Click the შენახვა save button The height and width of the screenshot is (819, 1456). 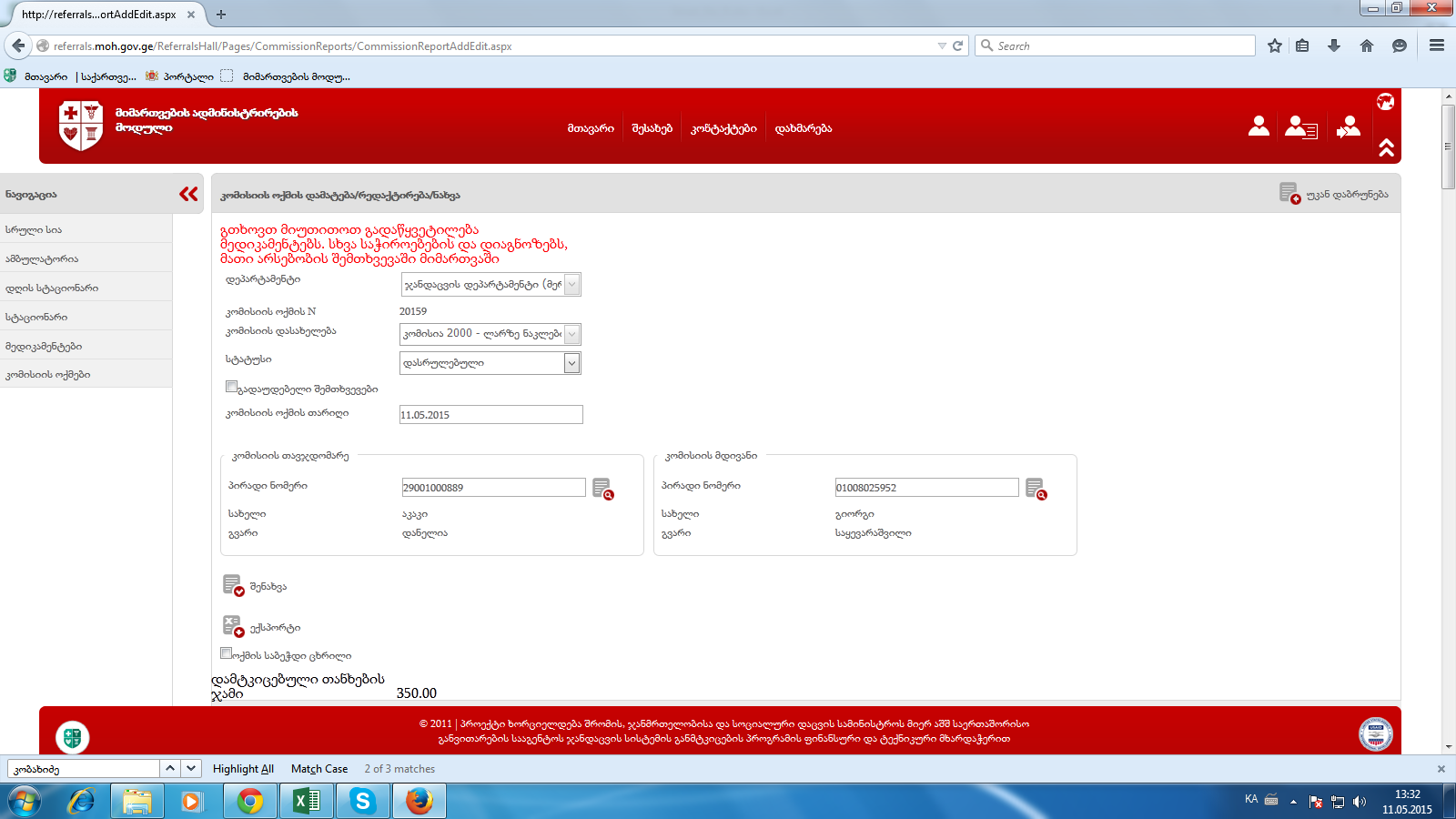255,586
